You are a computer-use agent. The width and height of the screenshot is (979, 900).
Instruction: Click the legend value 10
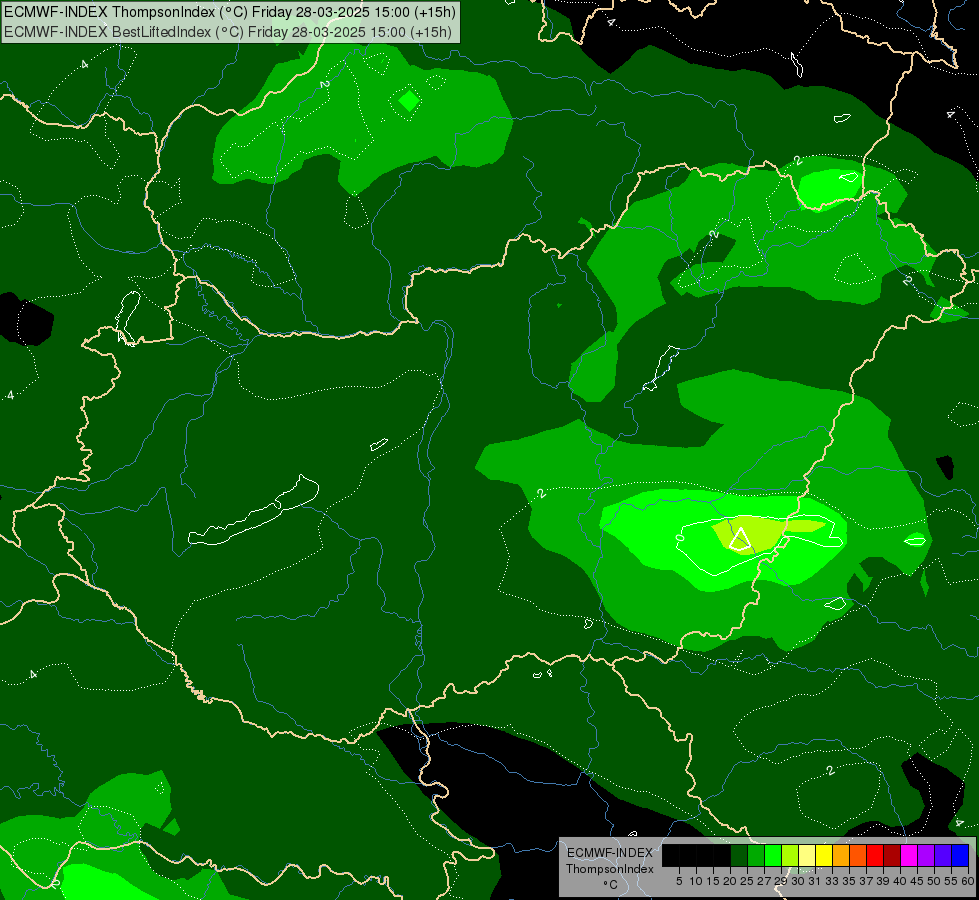pyautogui.click(x=696, y=881)
